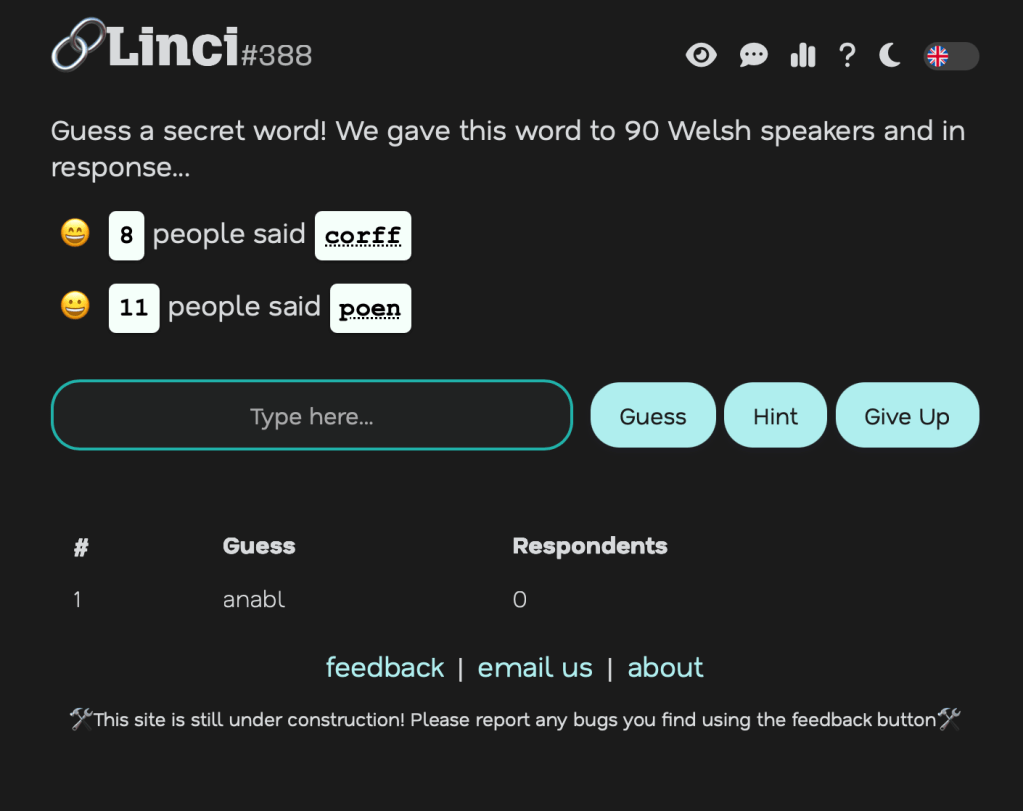Open the speech bubble comments icon
This screenshot has width=1023, height=811.
[x=753, y=55]
